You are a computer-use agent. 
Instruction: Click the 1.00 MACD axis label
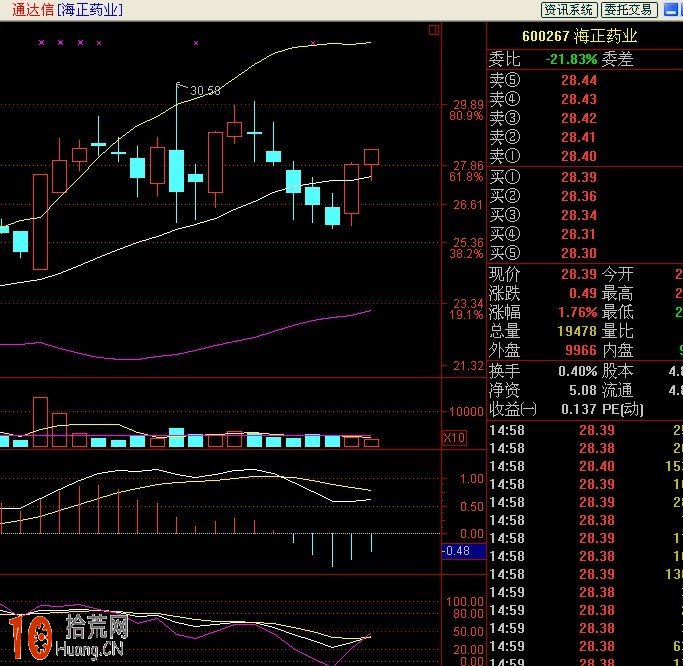click(x=472, y=479)
